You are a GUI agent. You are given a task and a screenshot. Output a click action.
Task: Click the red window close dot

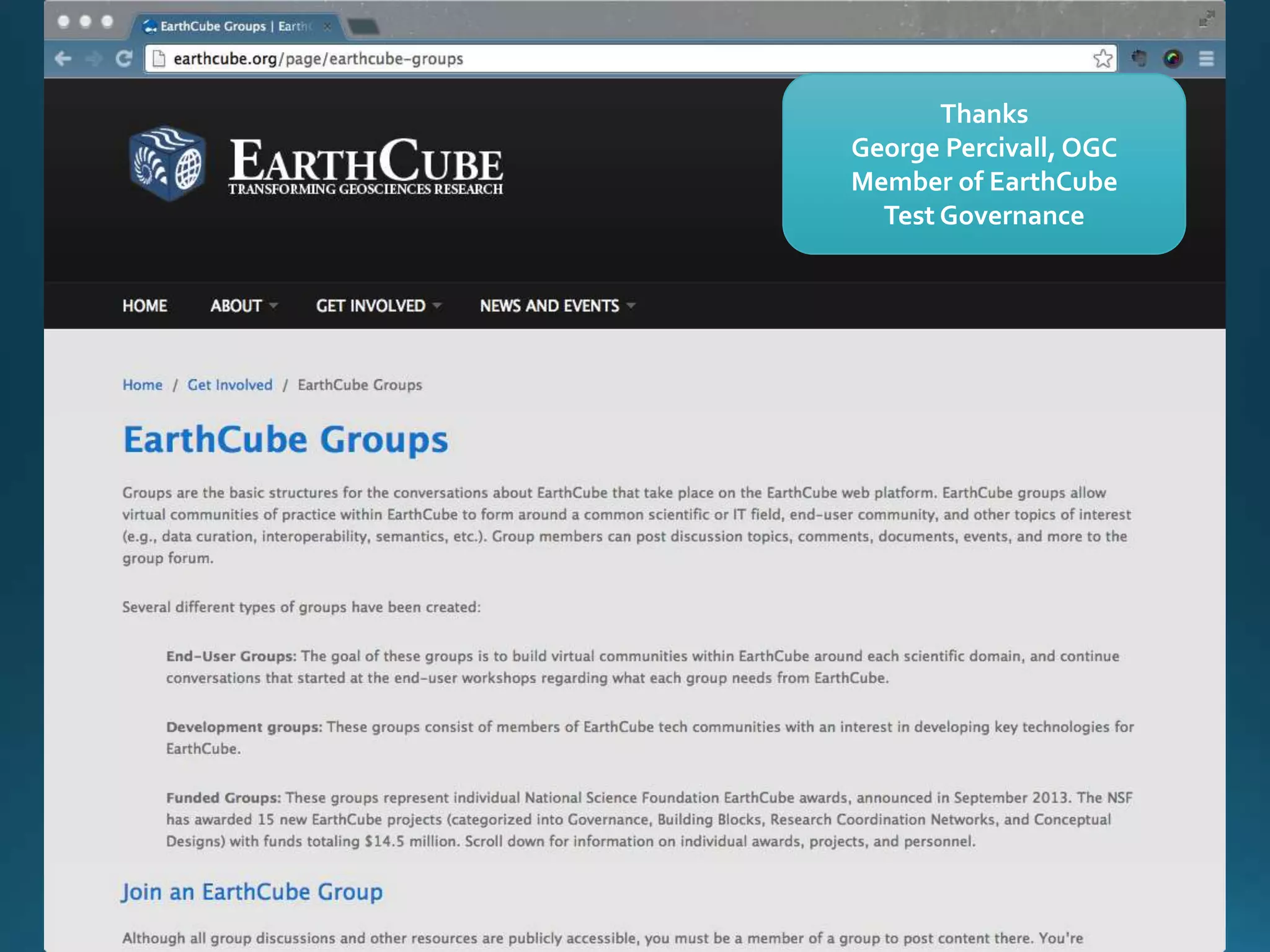coord(63,22)
